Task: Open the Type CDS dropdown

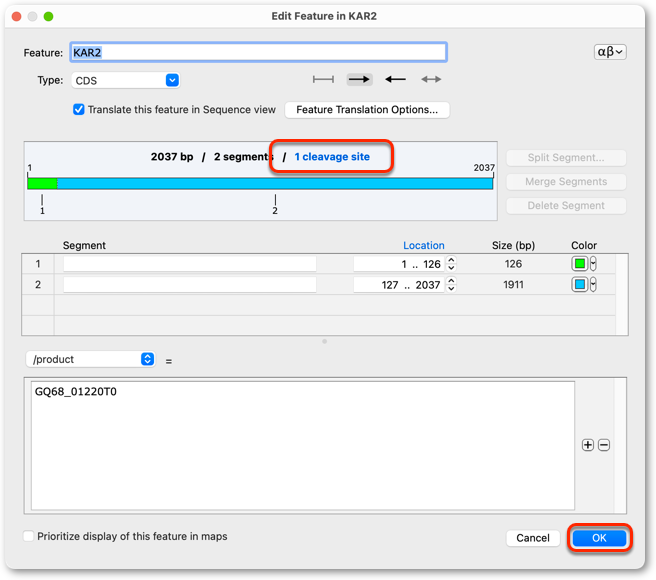Action: tap(126, 80)
